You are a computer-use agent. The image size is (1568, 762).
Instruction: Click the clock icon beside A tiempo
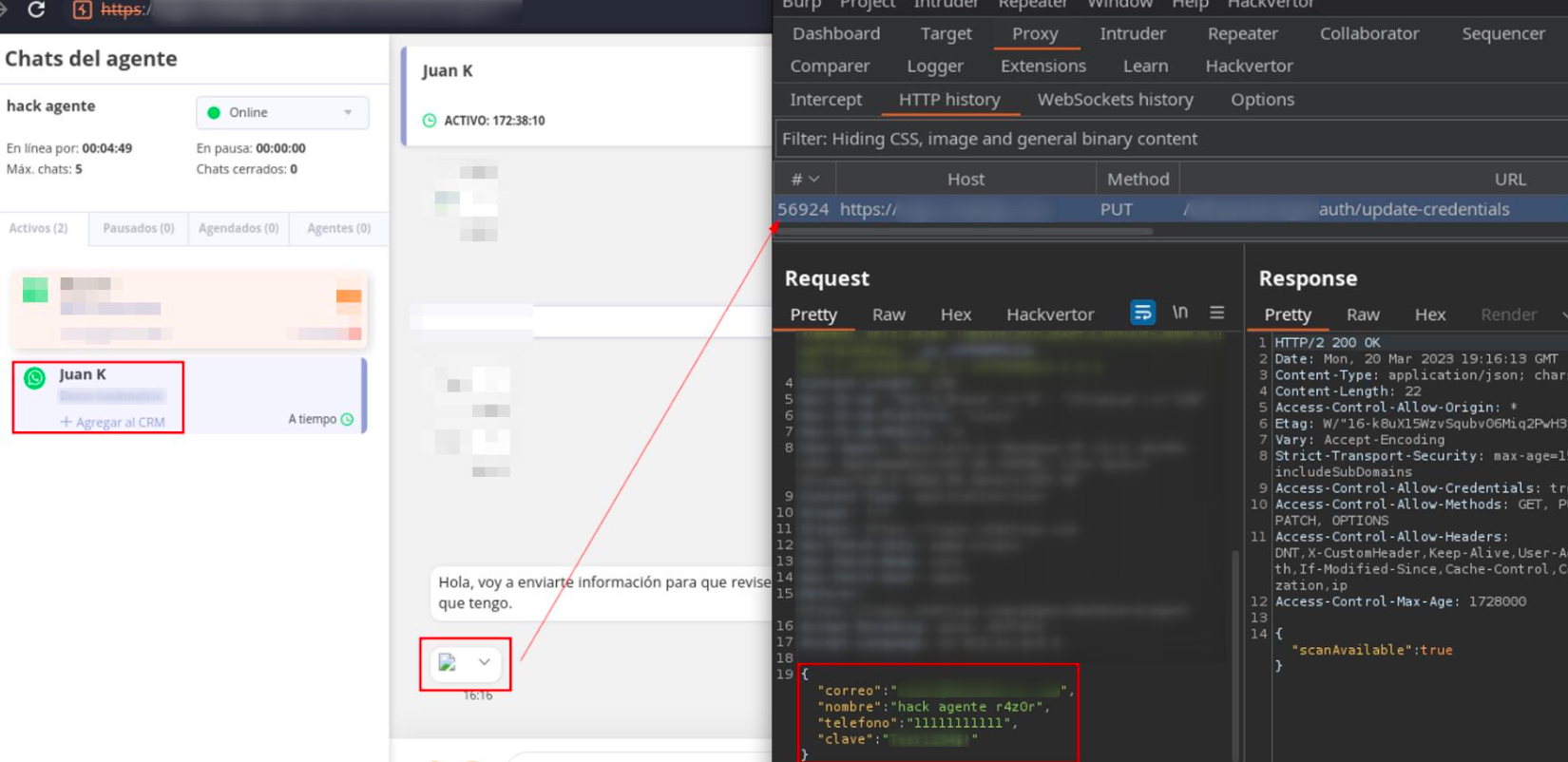pos(348,419)
